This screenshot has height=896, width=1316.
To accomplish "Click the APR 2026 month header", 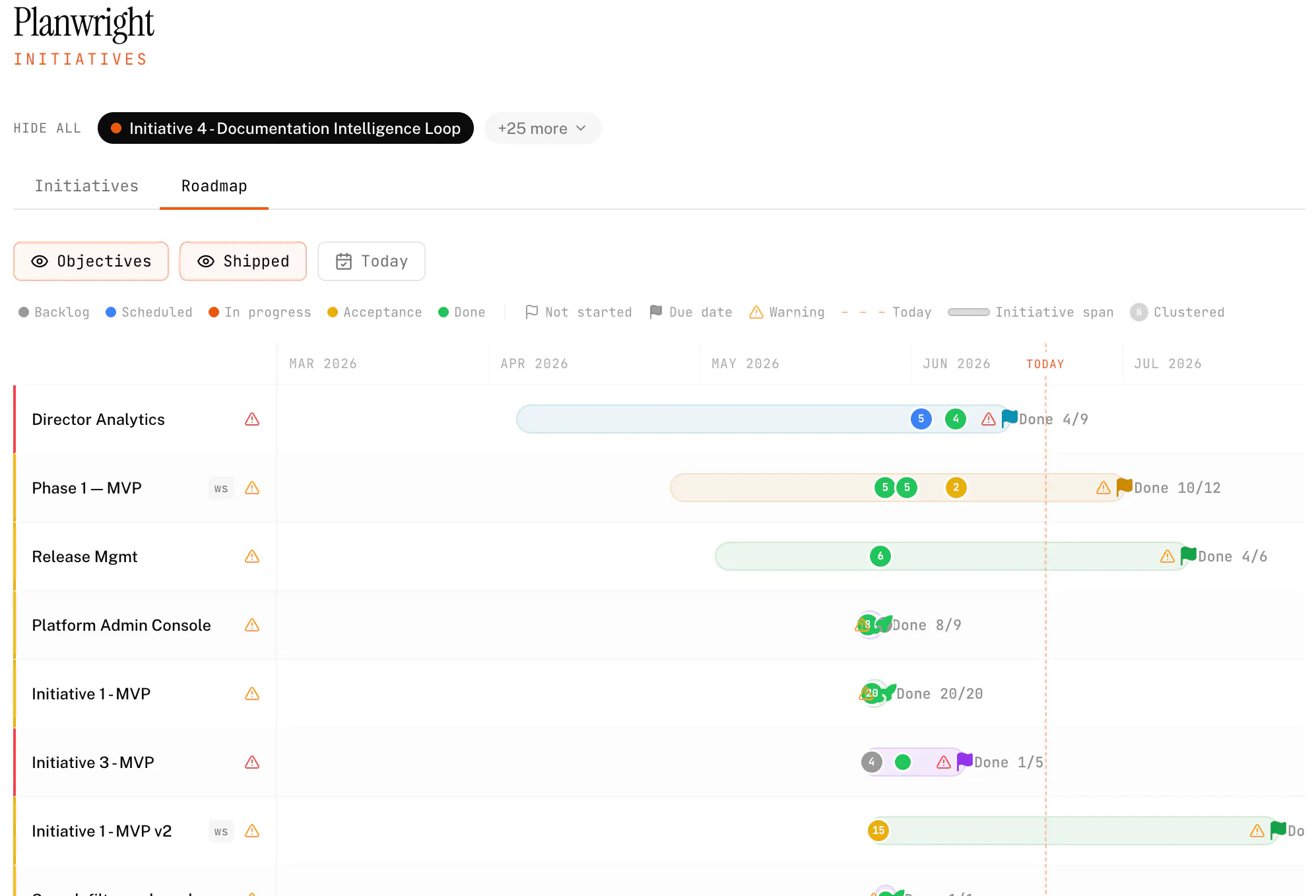I will pyautogui.click(x=534, y=364).
